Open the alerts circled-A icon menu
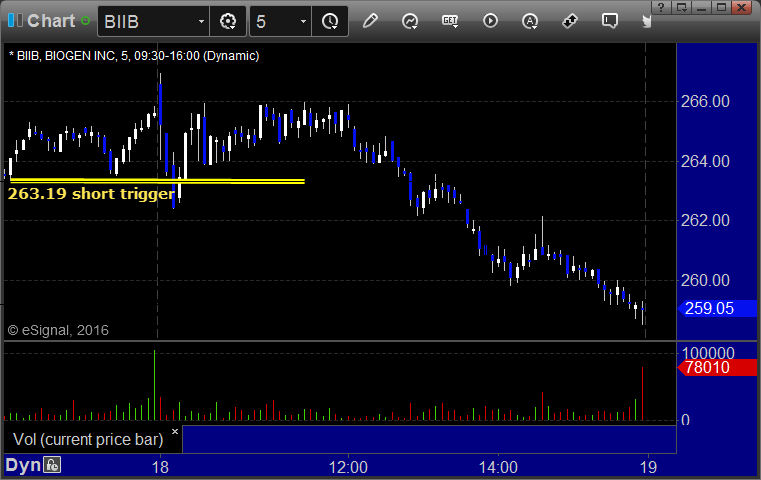Screen dimensions: 761x480 (529, 21)
